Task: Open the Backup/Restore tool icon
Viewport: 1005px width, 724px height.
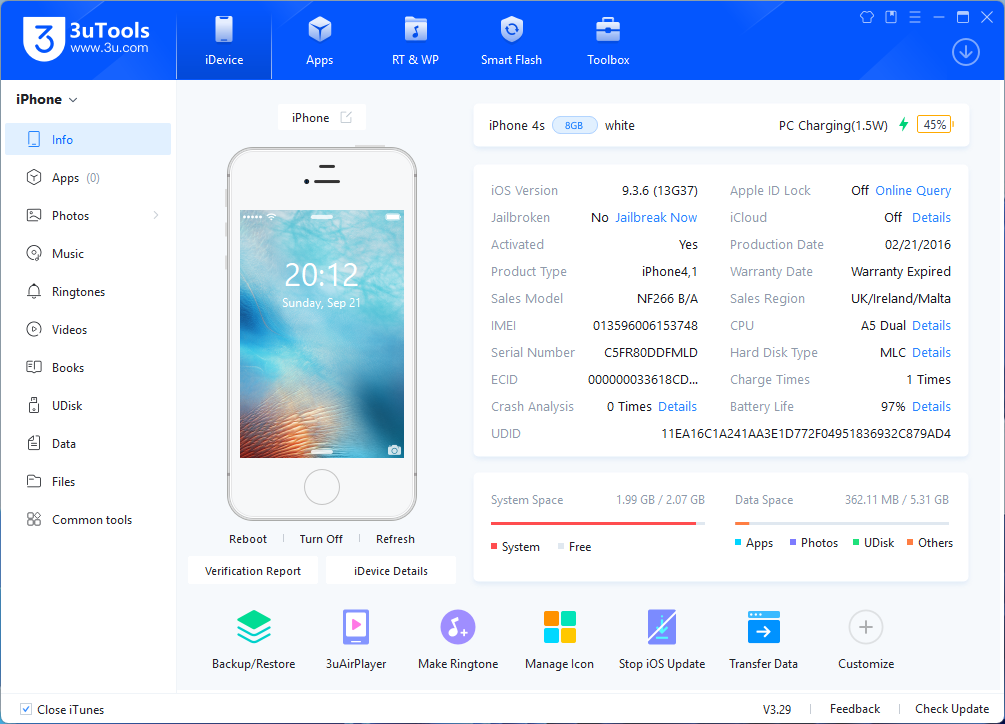Action: click(x=253, y=628)
